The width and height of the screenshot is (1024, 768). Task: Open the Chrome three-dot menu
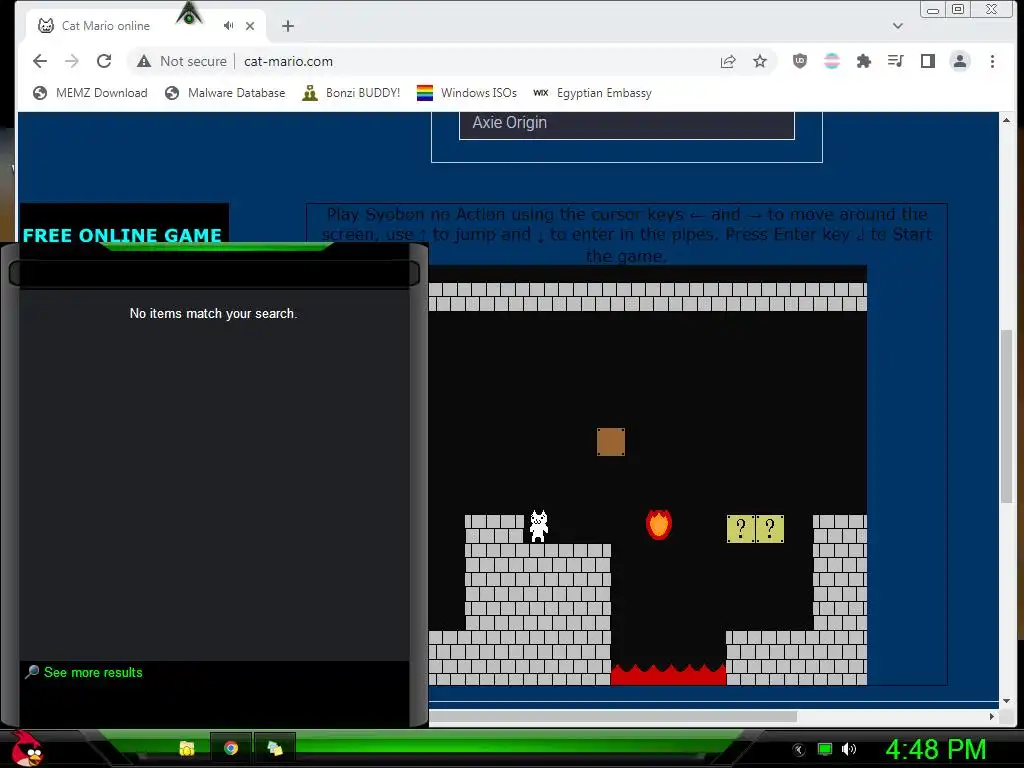pyautogui.click(x=992, y=61)
